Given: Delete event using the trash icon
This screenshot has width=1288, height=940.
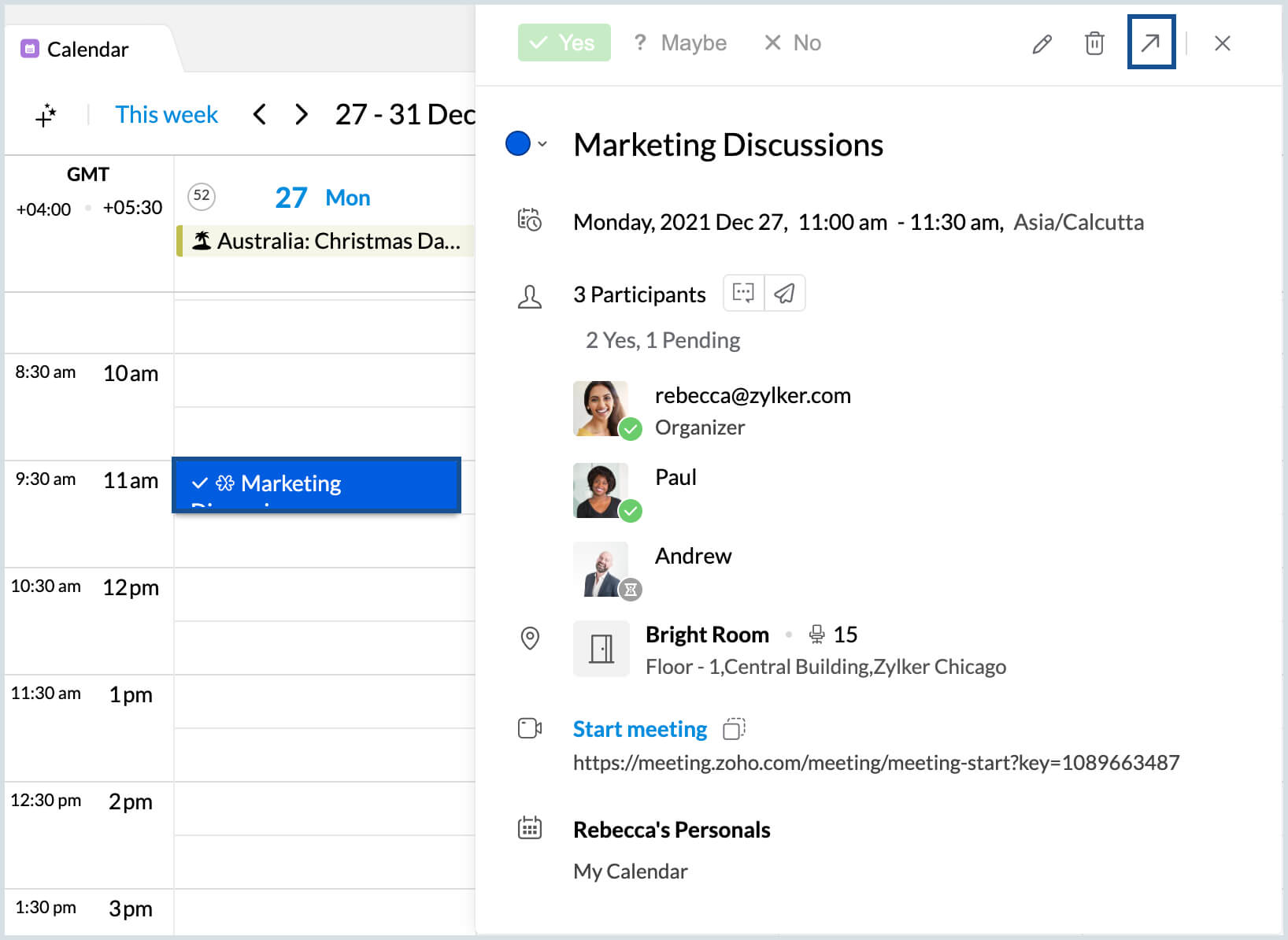Looking at the screenshot, I should coord(1094,43).
